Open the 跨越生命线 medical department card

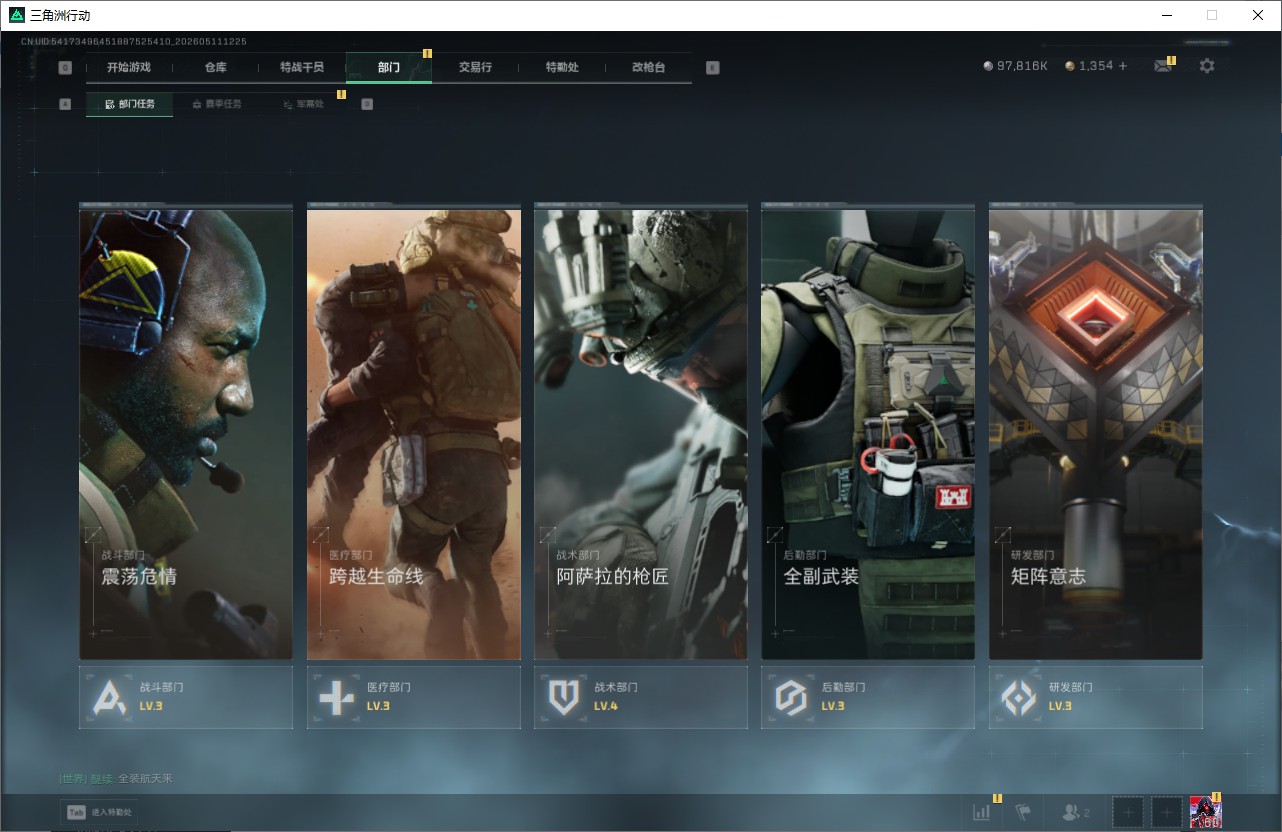tap(414, 432)
